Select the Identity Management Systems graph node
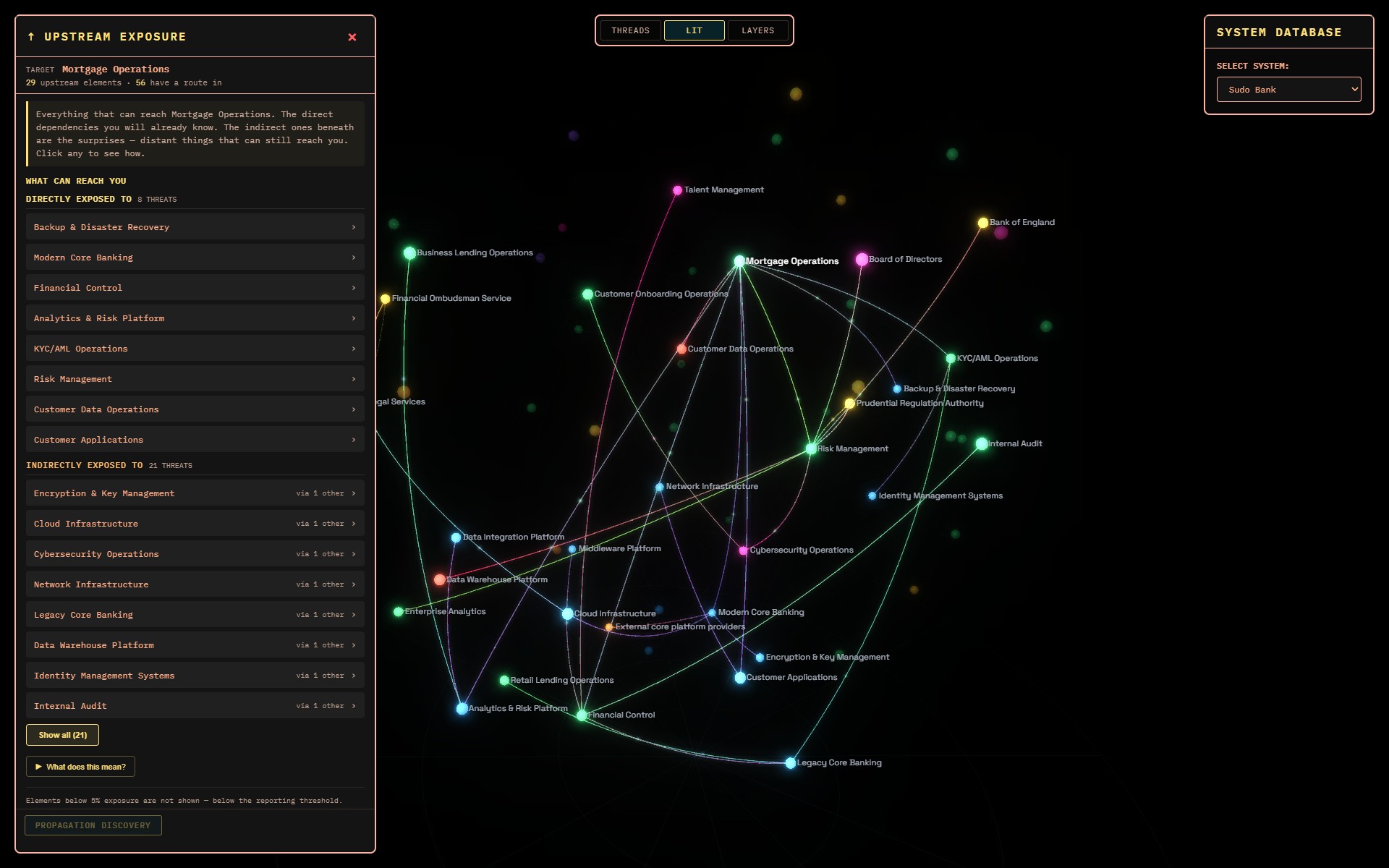This screenshot has width=1389, height=868. (872, 496)
